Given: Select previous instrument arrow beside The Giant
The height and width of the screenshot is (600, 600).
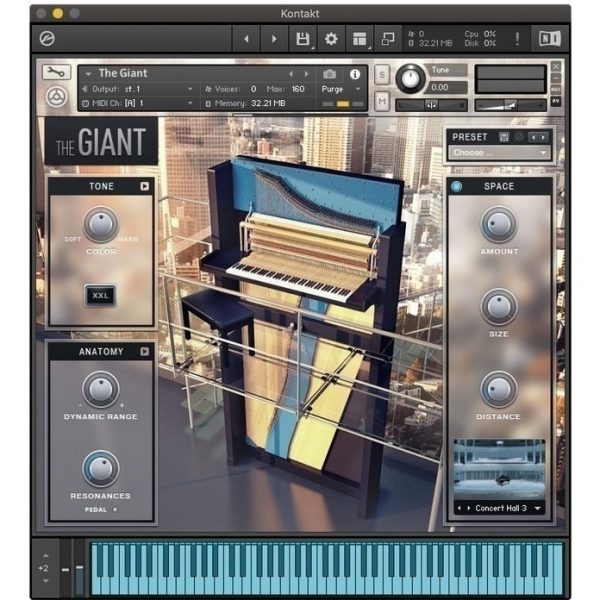Looking at the screenshot, I should (291, 74).
